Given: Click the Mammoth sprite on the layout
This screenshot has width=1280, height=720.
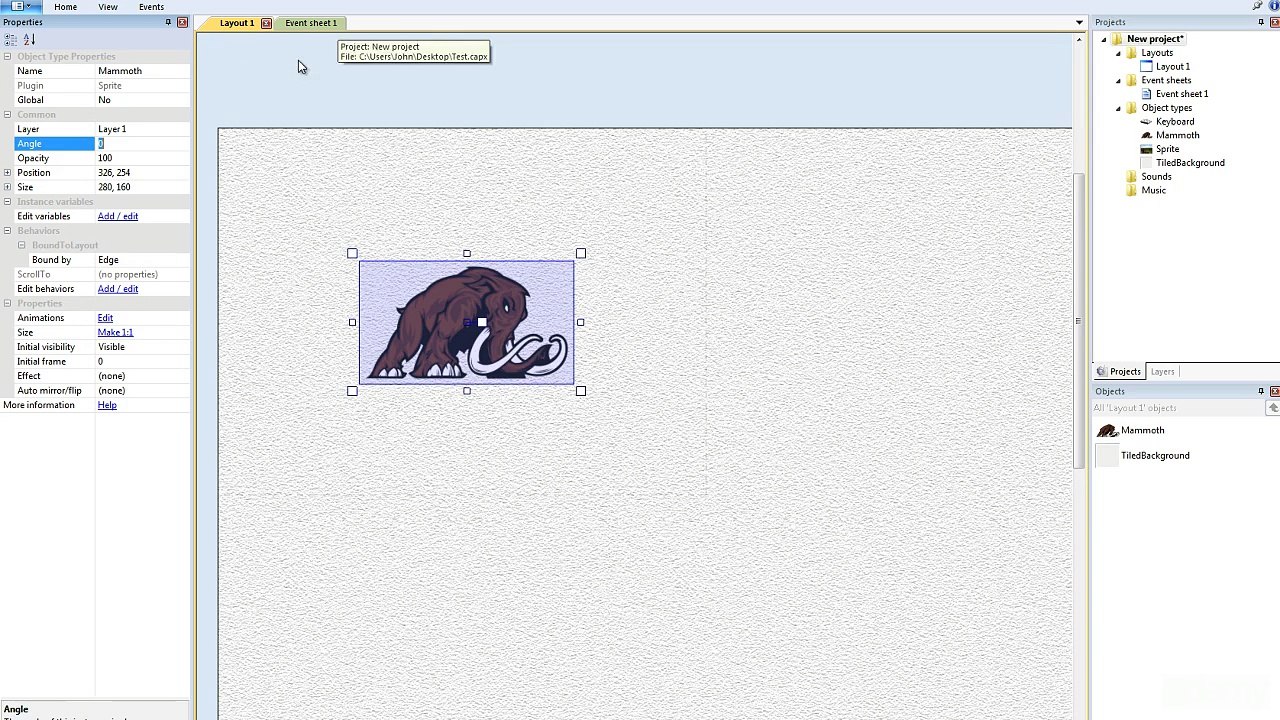Looking at the screenshot, I should (x=467, y=322).
